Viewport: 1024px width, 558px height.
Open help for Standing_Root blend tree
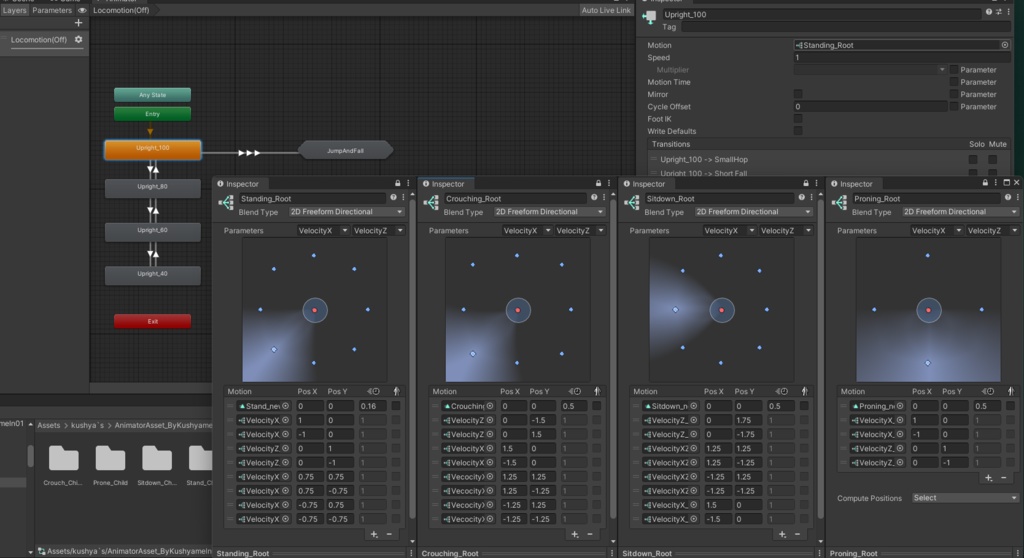[393, 197]
